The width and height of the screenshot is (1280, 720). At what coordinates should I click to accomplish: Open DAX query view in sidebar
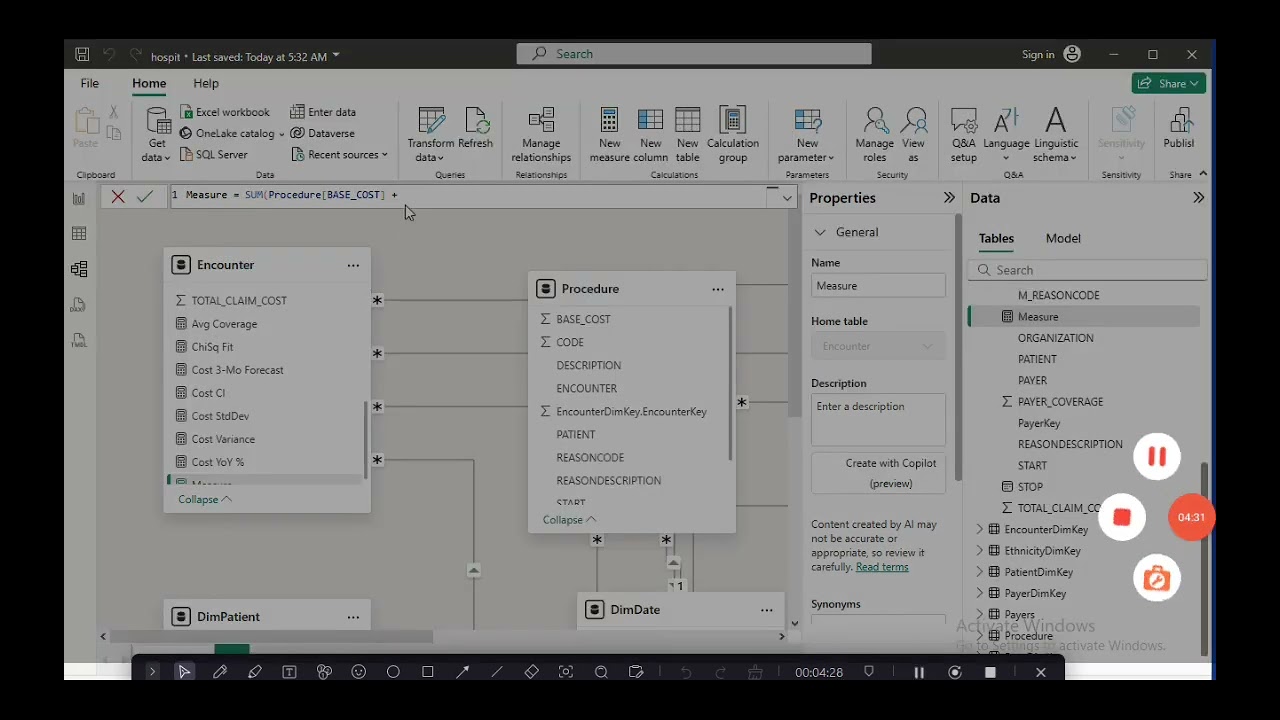pyautogui.click(x=79, y=305)
